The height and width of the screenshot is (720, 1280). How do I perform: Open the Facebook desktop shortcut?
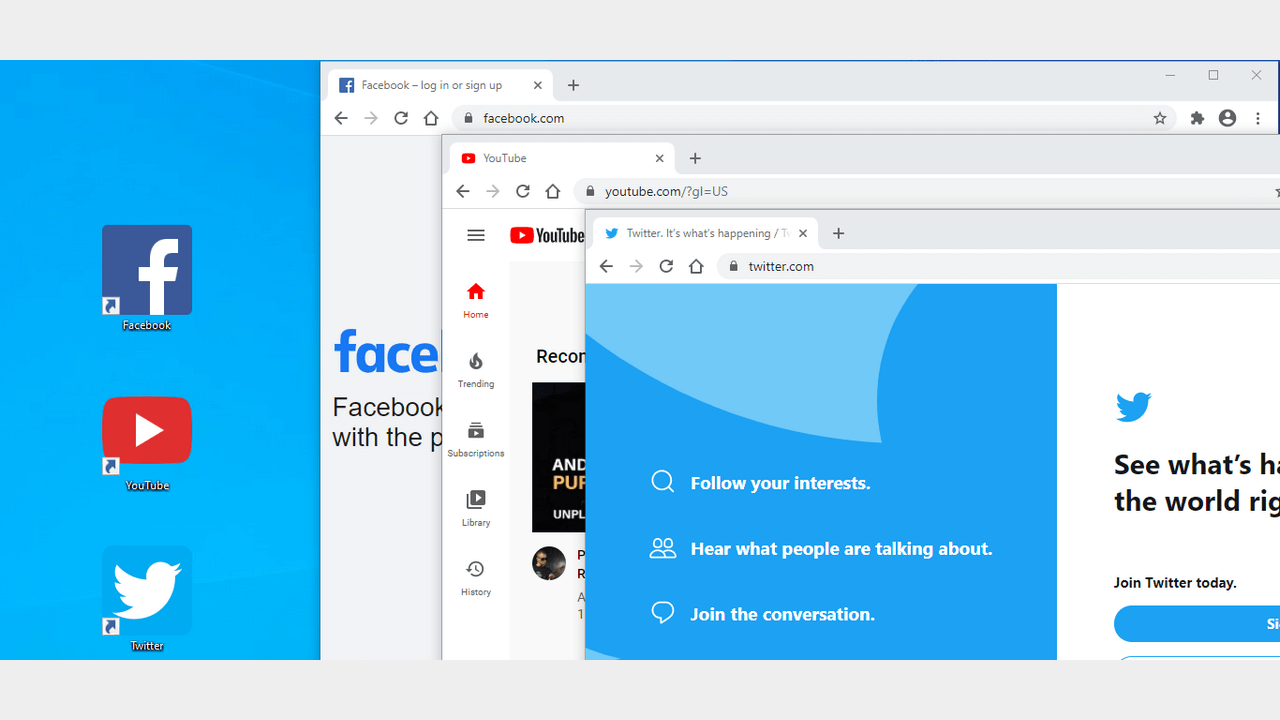coord(147,271)
